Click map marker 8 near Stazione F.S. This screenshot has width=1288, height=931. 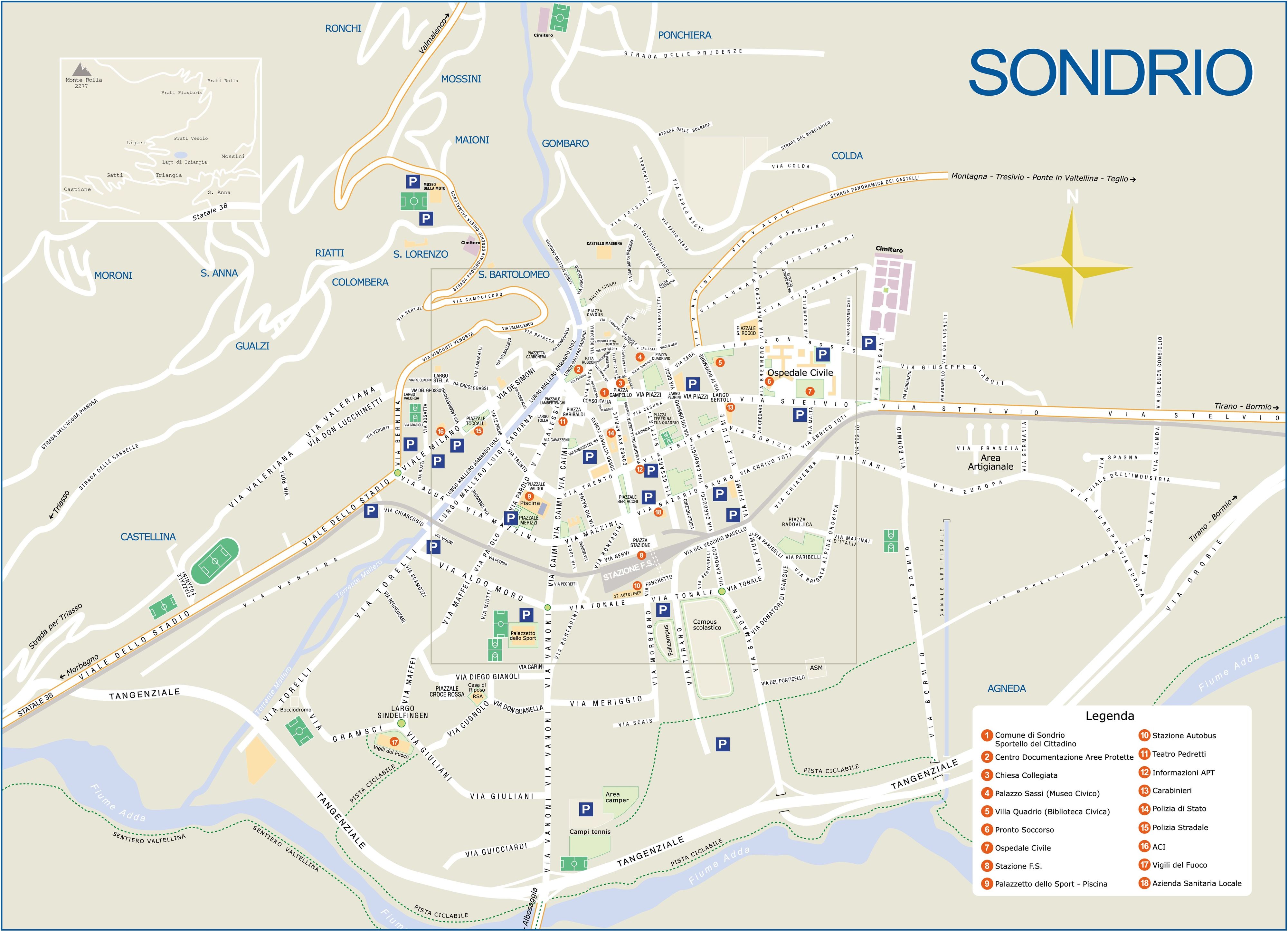pos(641,555)
